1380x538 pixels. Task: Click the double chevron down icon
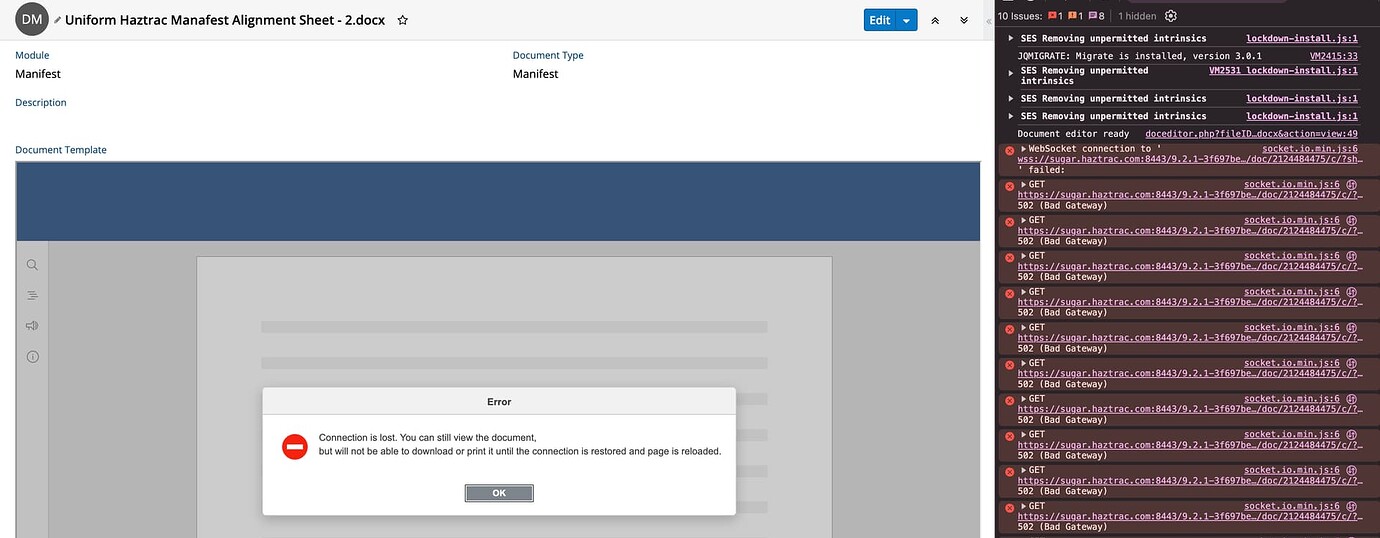click(964, 20)
